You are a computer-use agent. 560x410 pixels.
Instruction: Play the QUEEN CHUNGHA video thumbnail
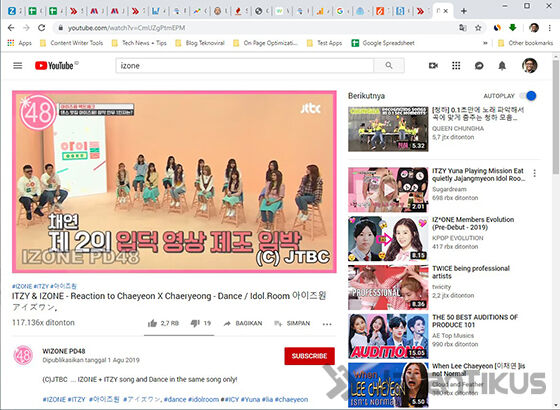tap(388, 129)
